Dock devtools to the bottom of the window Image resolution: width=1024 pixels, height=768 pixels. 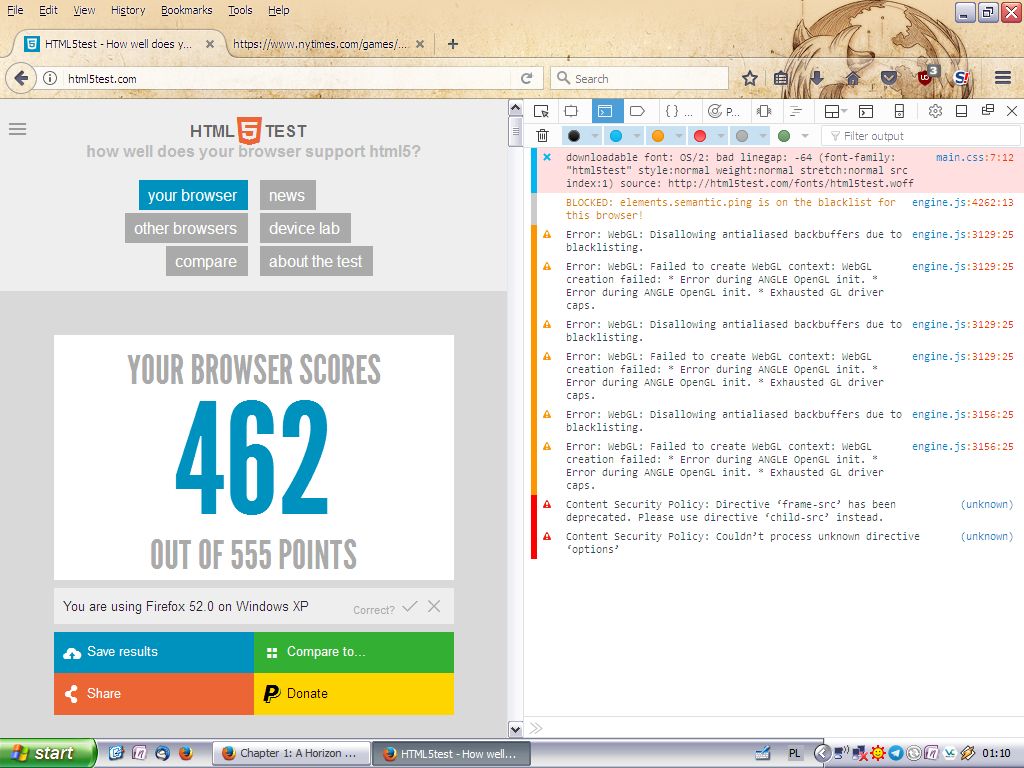[961, 112]
